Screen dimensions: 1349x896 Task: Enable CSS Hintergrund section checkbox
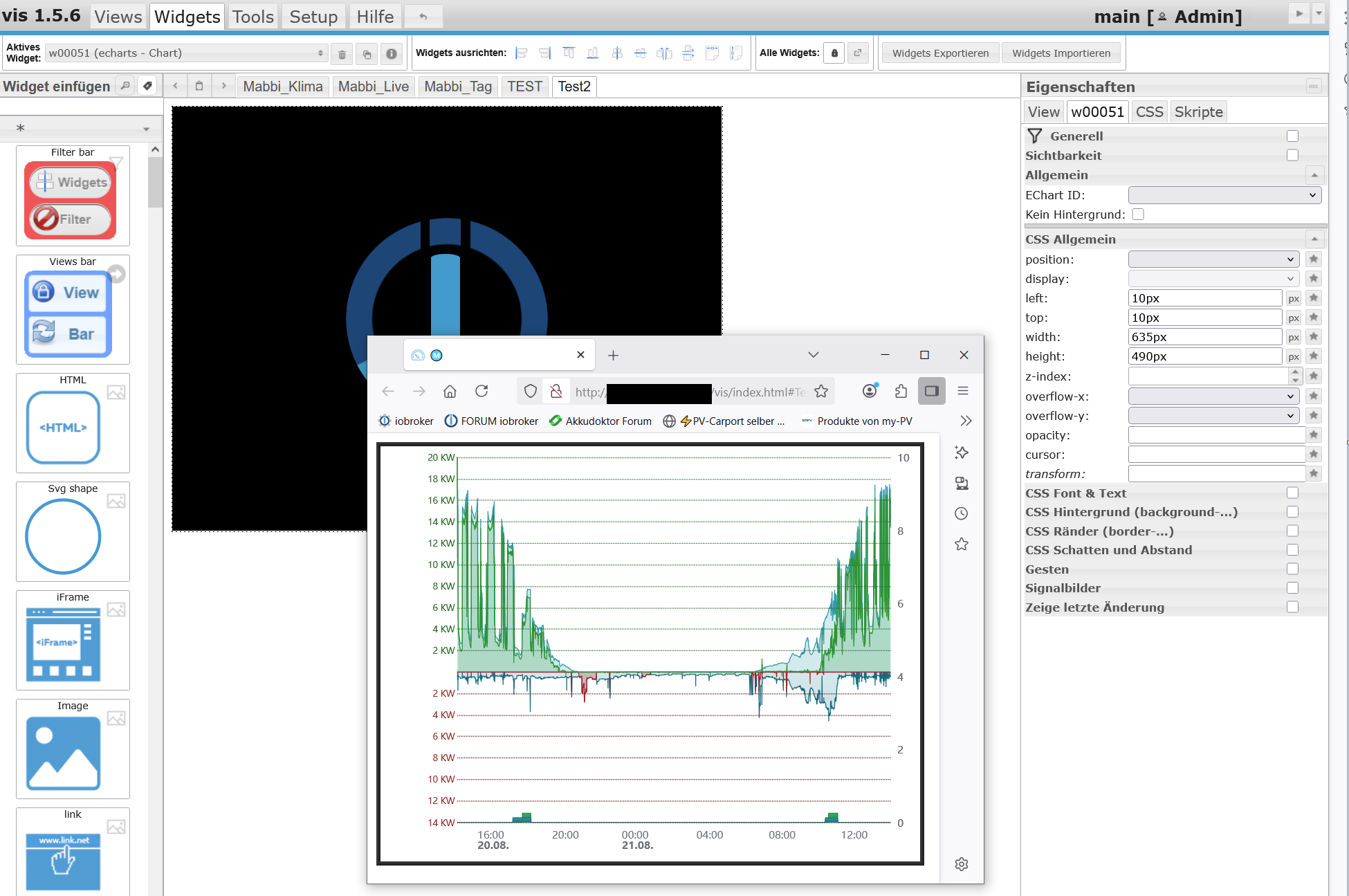point(1292,512)
